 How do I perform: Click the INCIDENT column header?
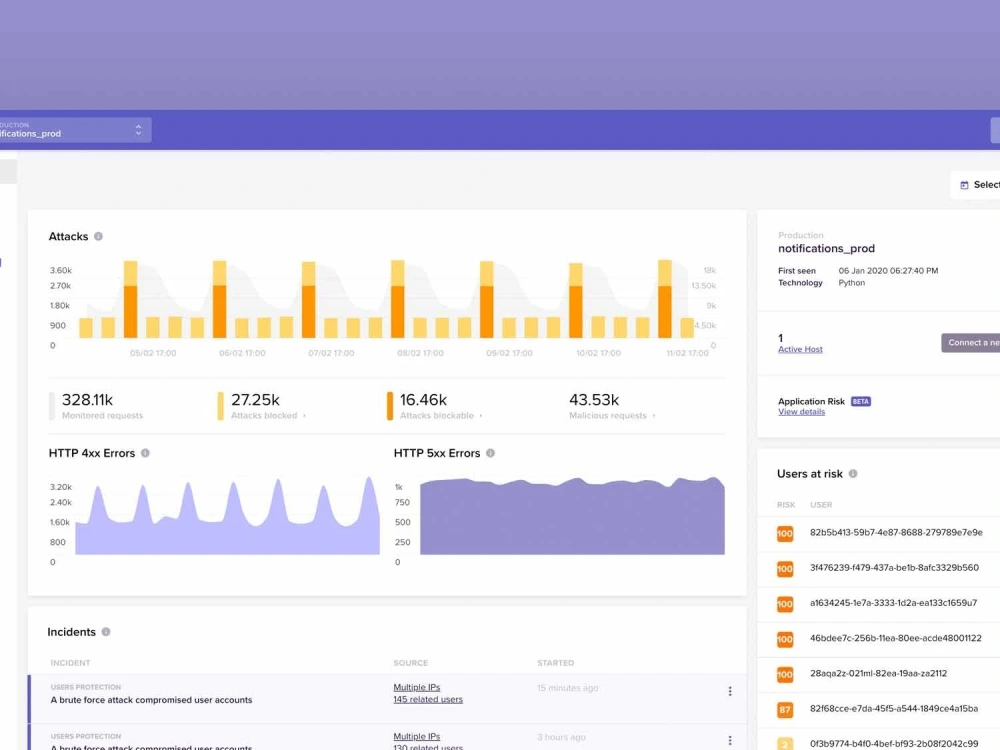tap(70, 663)
